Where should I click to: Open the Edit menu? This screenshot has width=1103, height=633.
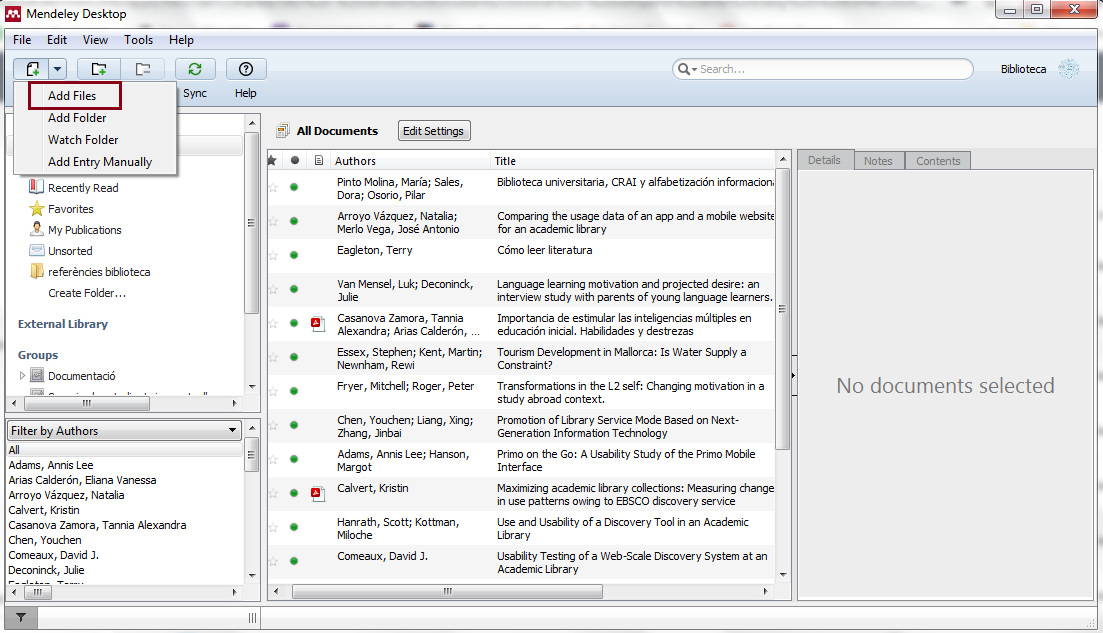(57, 40)
